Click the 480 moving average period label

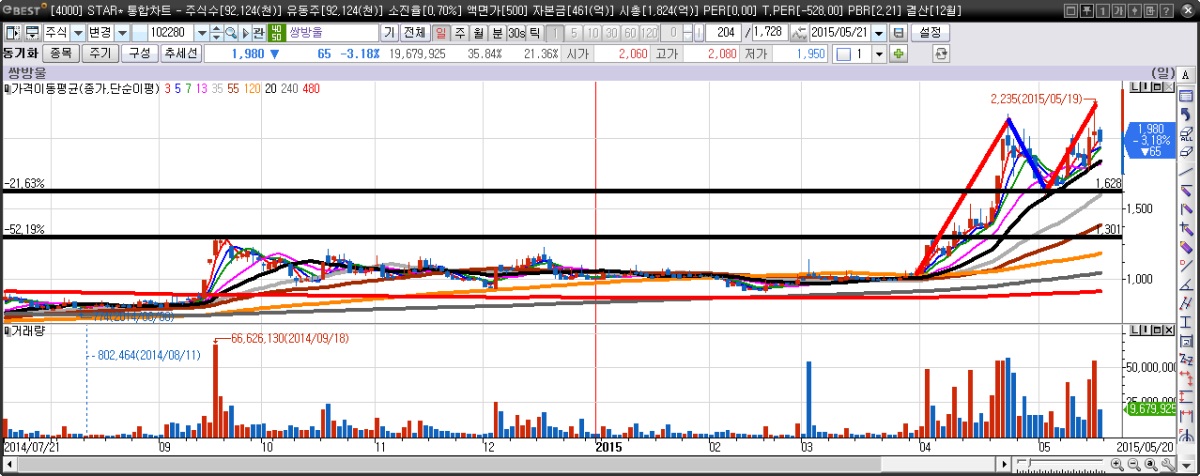click(311, 88)
